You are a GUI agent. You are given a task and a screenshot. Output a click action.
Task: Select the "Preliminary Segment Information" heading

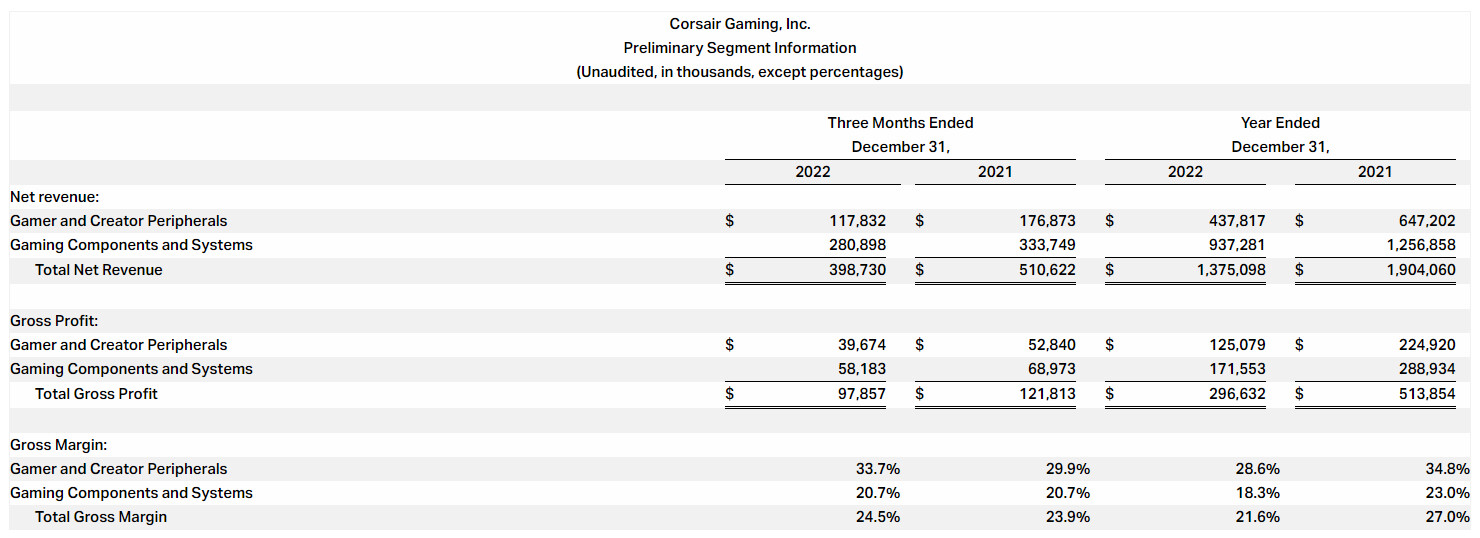[x=740, y=48]
